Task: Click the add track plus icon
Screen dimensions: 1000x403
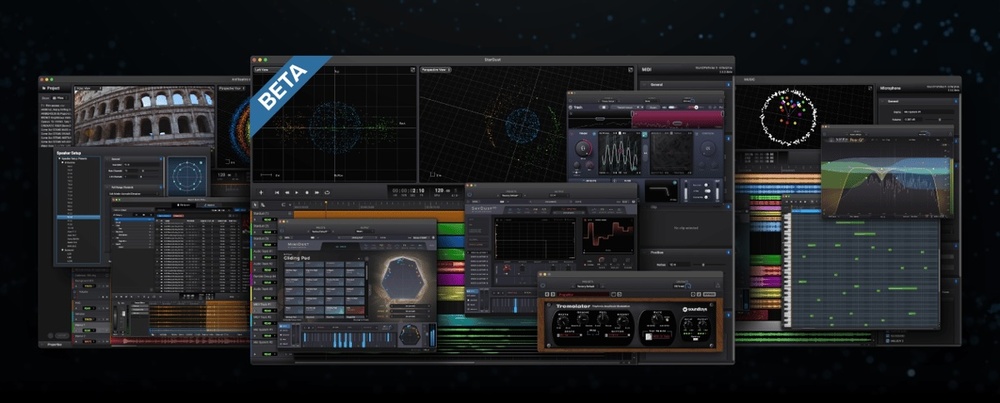Action: point(262,191)
